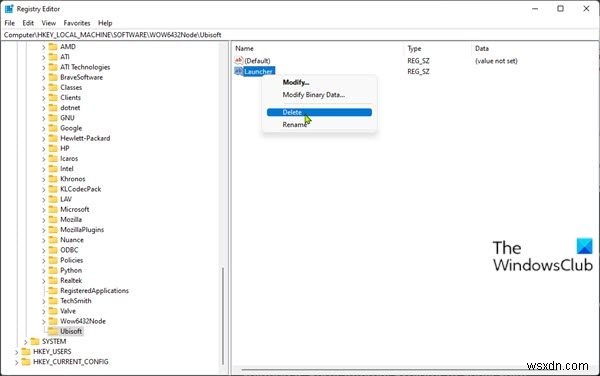
Task: Select the Icaros key label
Action: (69, 158)
